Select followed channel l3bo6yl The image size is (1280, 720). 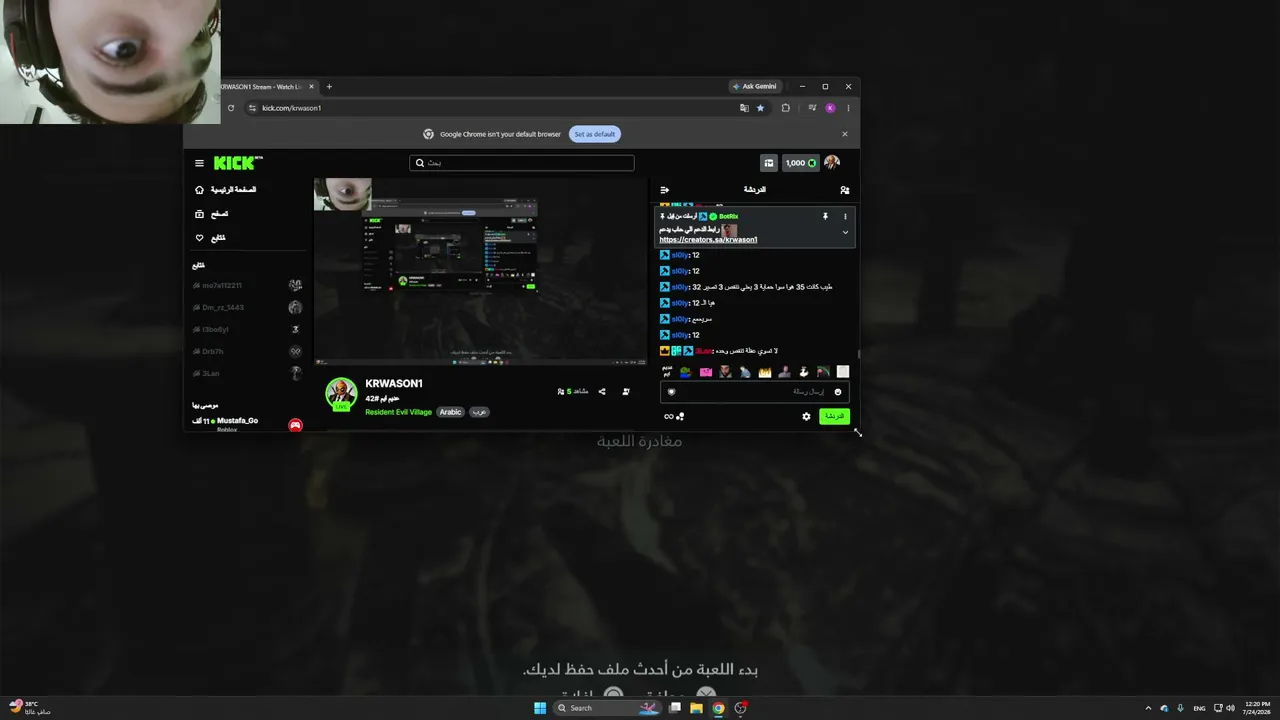tap(248, 330)
